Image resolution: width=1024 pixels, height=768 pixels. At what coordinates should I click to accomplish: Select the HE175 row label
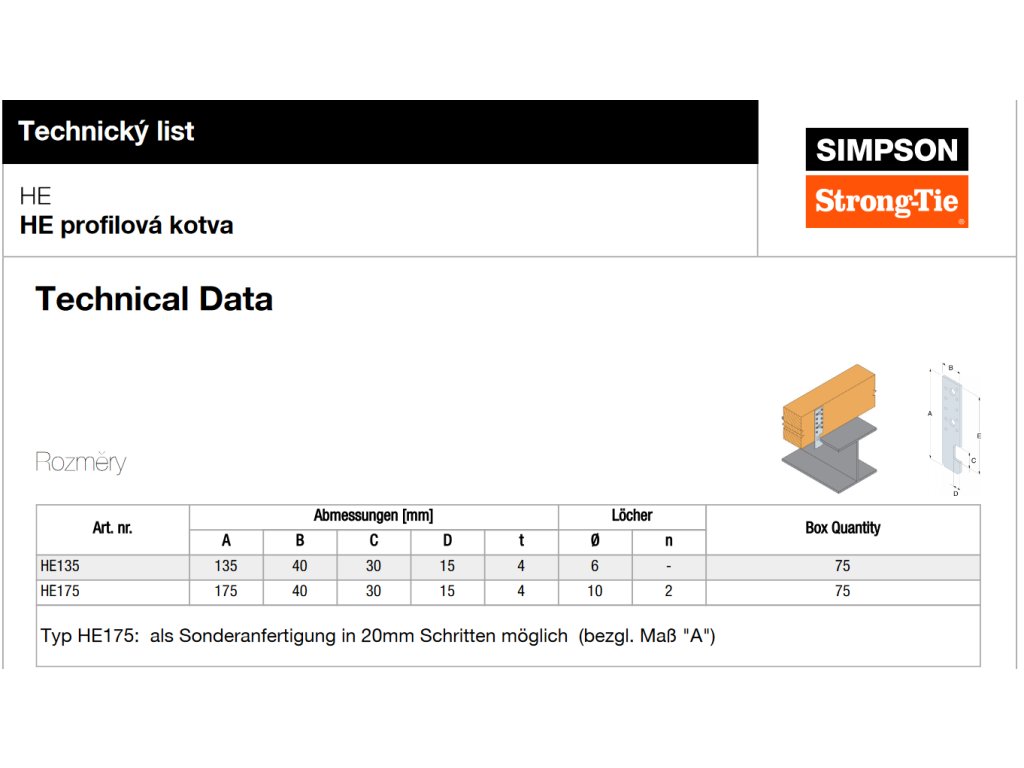click(x=60, y=591)
